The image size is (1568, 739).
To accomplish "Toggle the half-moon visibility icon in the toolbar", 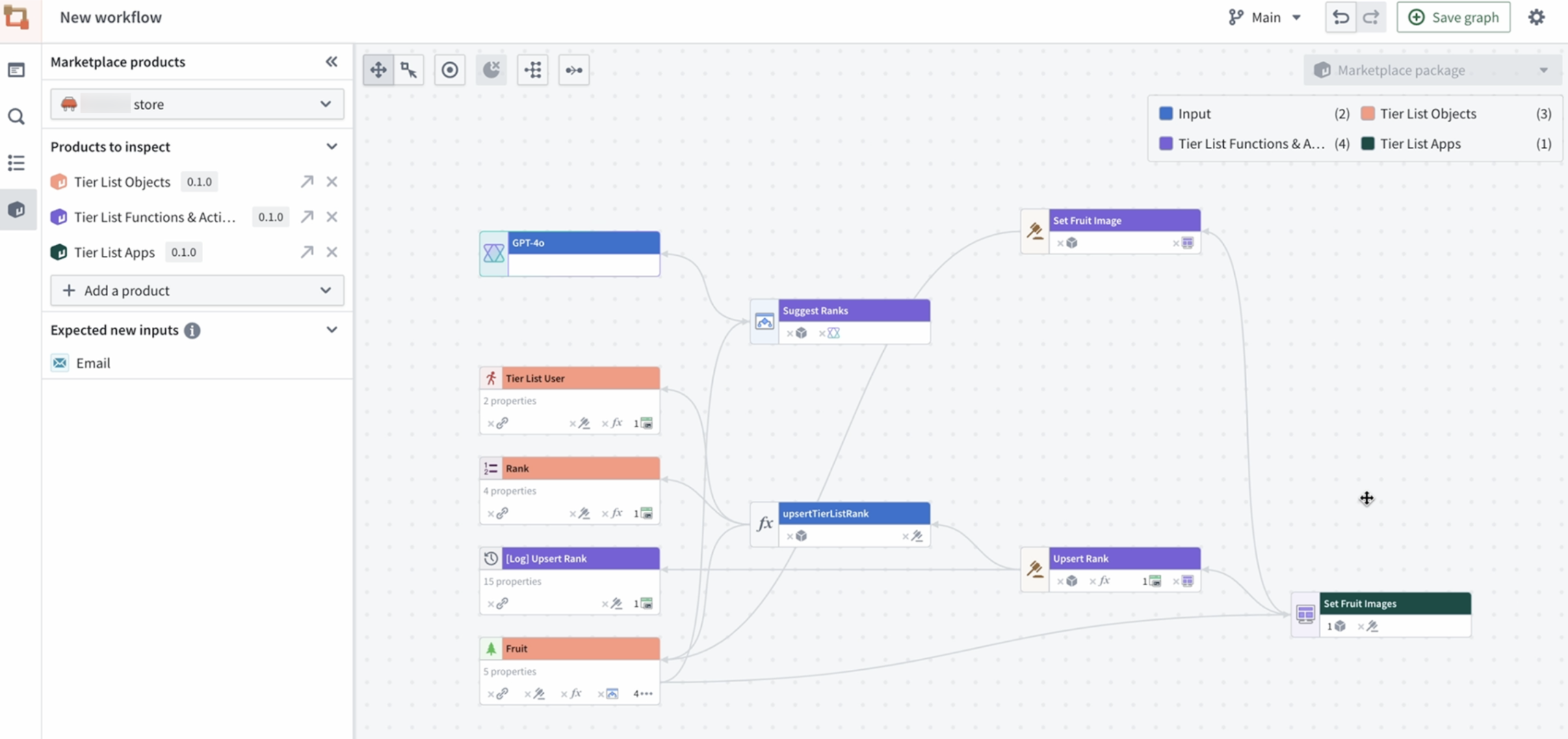I will tap(491, 69).
